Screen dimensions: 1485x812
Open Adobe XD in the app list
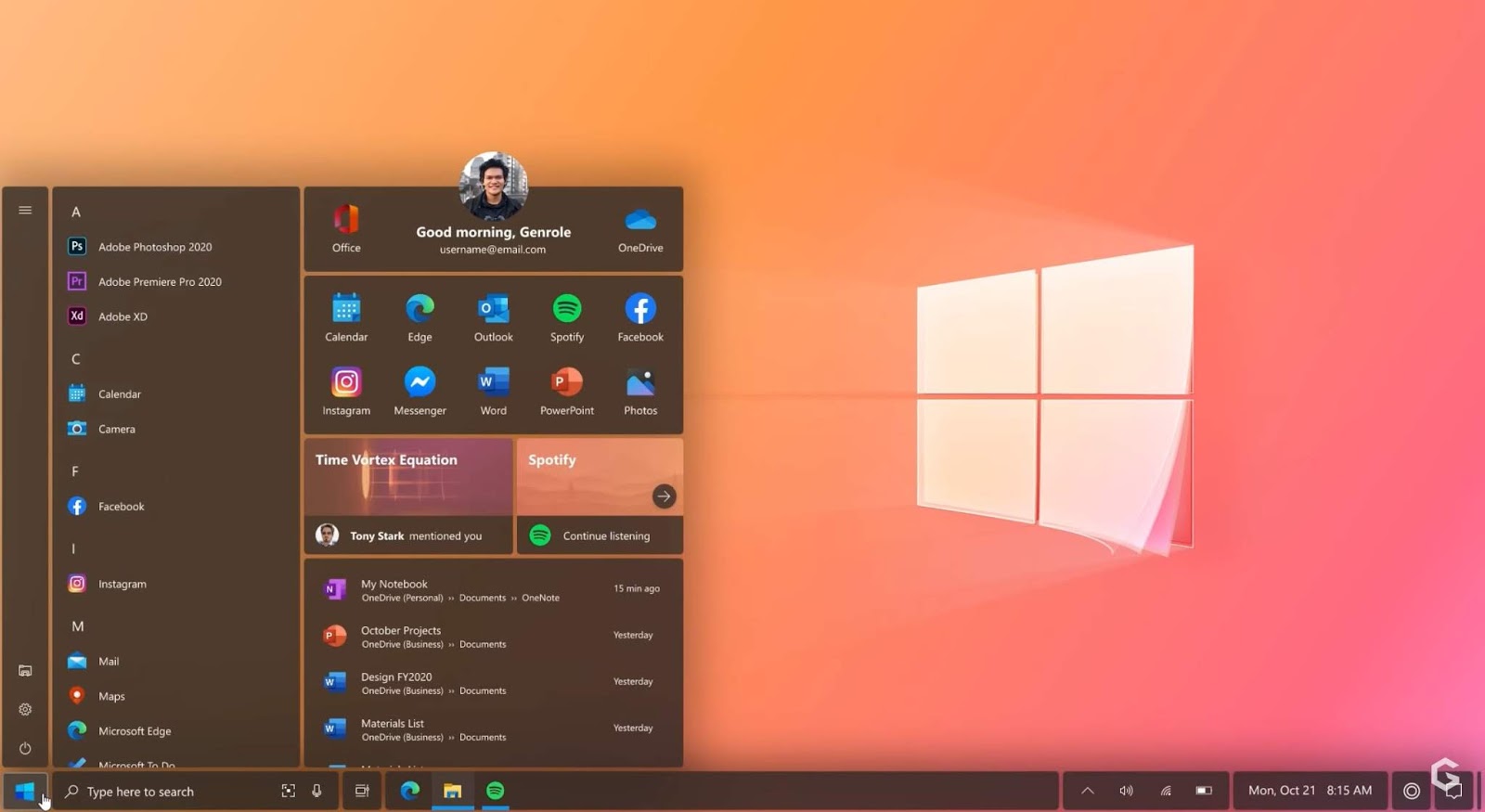click(109, 316)
